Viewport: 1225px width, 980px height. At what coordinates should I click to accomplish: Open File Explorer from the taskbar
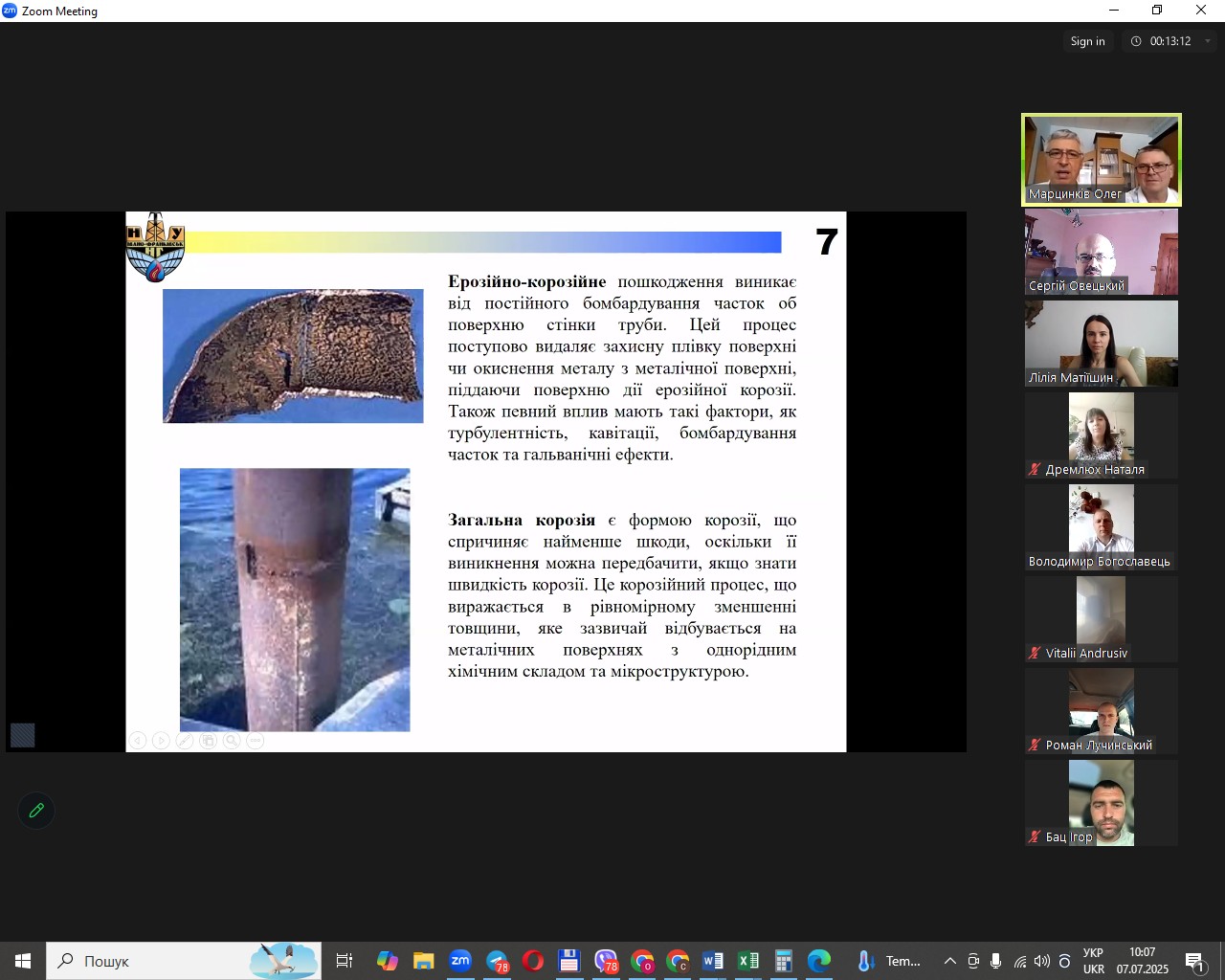[x=424, y=961]
